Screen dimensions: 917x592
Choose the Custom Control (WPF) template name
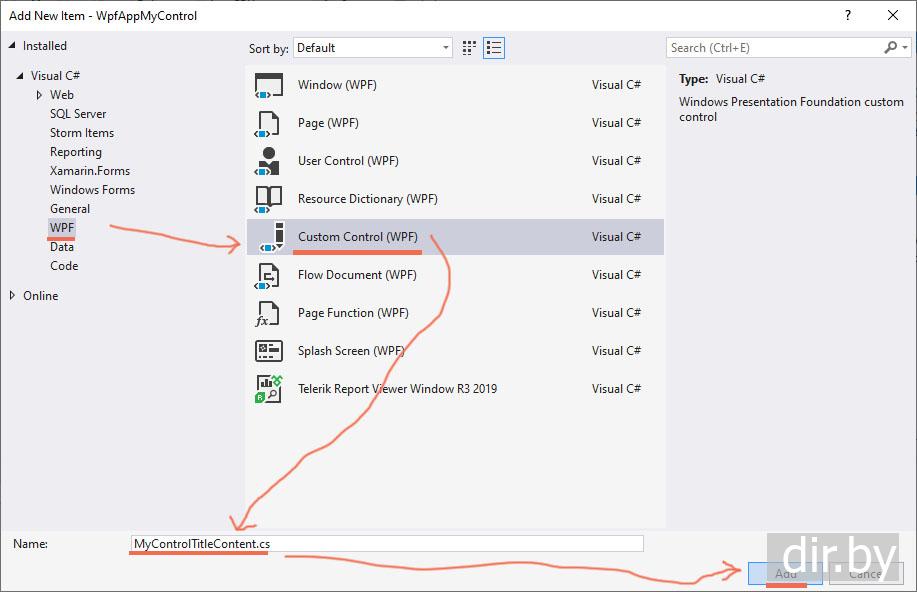pyautogui.click(x=358, y=237)
